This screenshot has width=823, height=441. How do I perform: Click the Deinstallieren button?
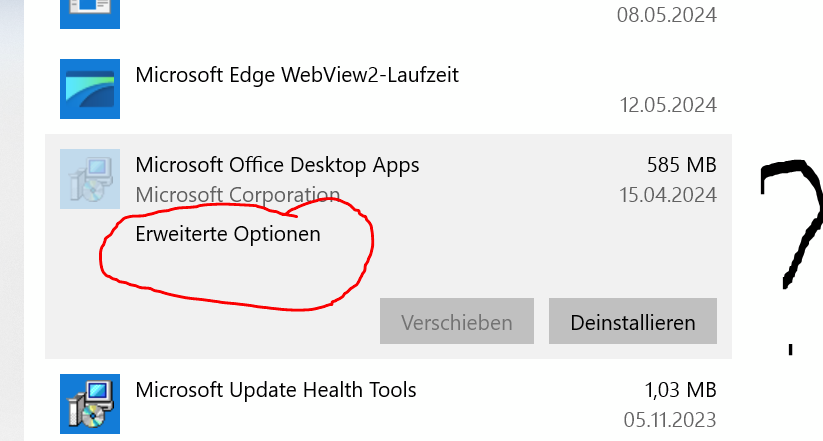(632, 321)
